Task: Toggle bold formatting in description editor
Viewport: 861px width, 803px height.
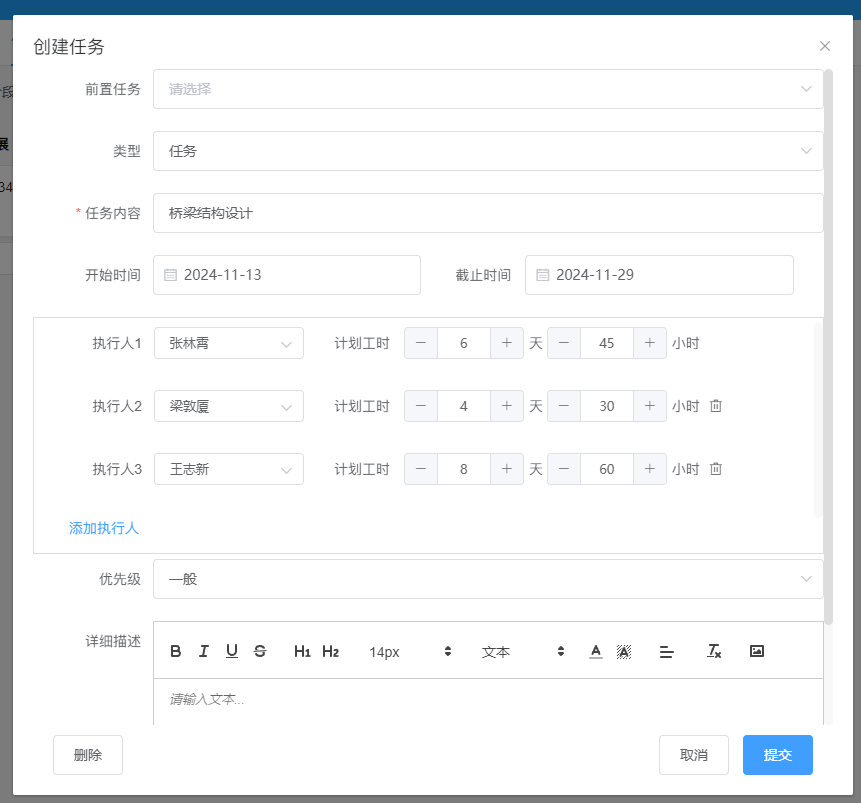Action: click(x=176, y=651)
